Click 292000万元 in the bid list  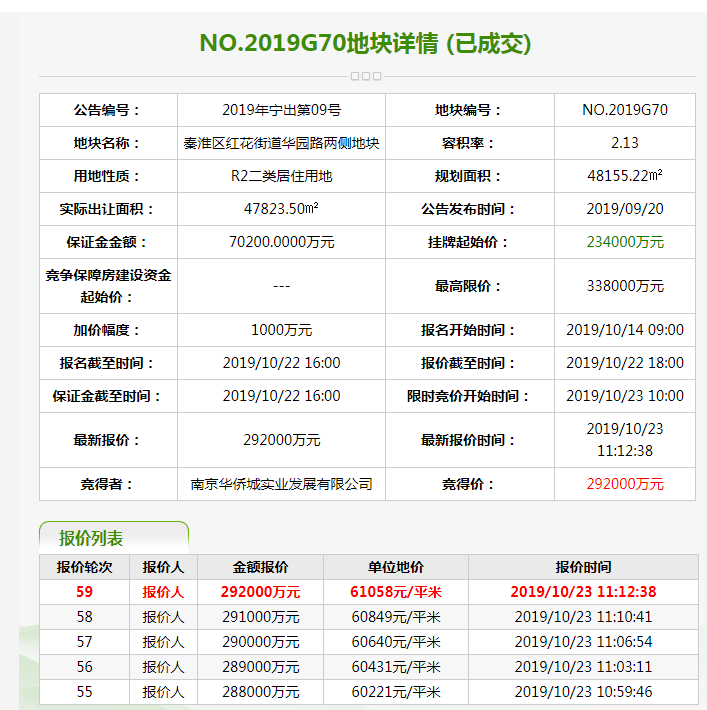260,592
